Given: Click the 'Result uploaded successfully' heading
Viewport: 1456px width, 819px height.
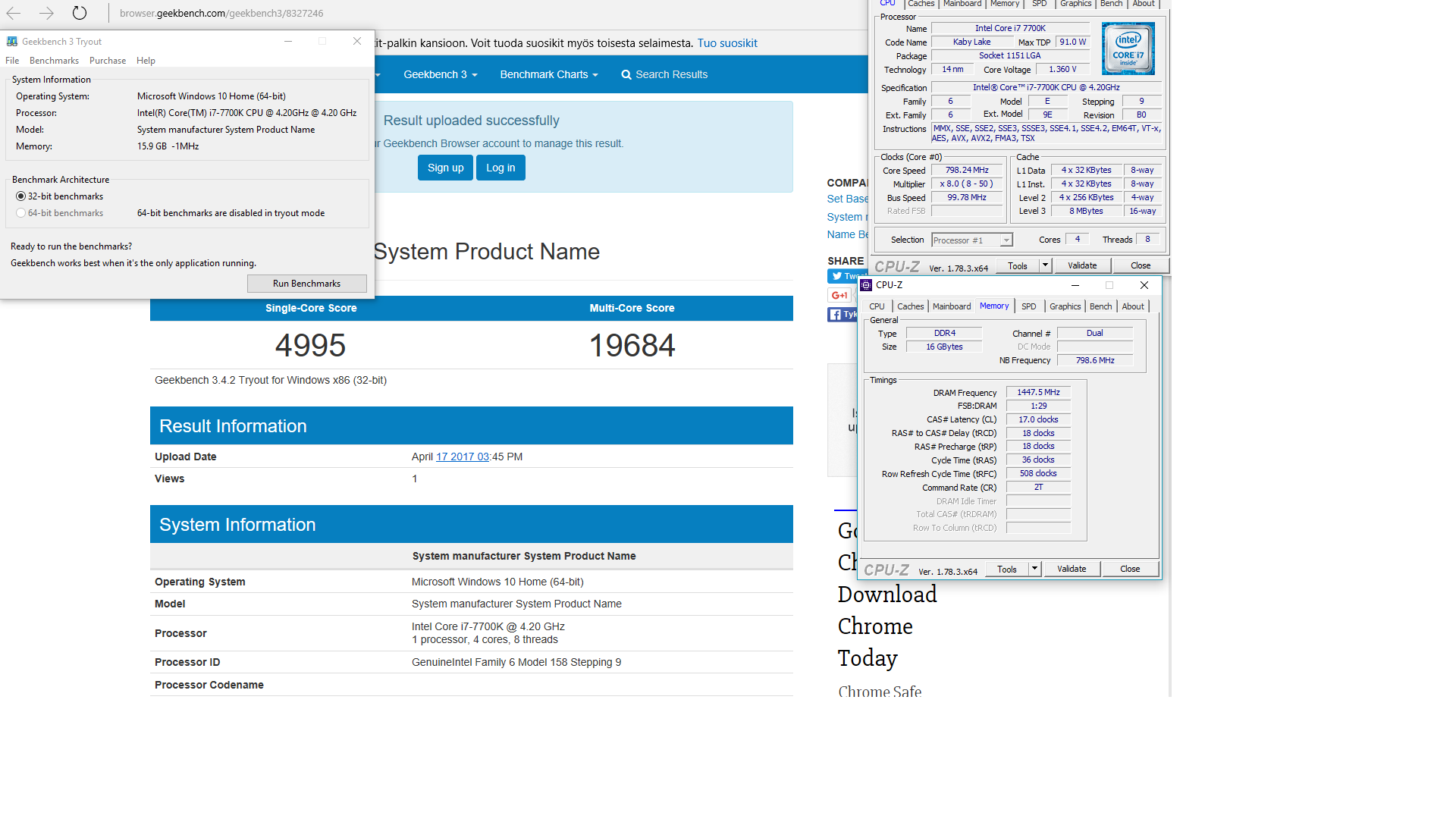Looking at the screenshot, I should tap(471, 121).
